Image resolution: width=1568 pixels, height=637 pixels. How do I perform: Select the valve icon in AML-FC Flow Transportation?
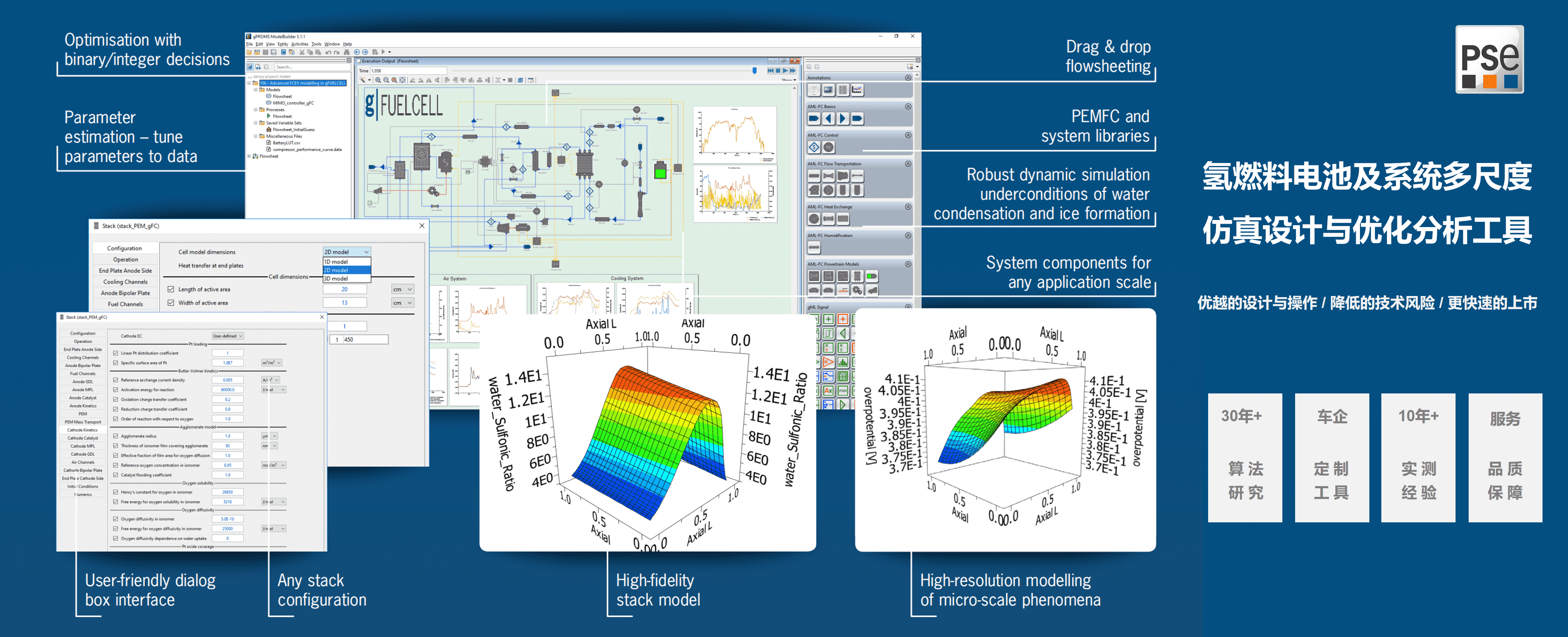828,176
